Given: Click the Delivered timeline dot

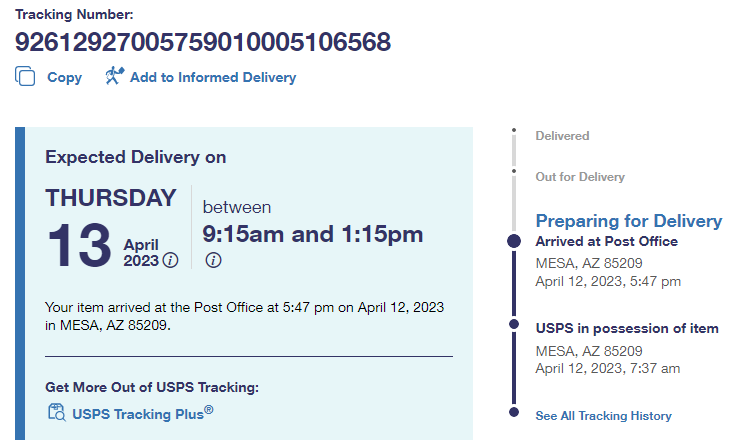Looking at the screenshot, I should [x=514, y=130].
